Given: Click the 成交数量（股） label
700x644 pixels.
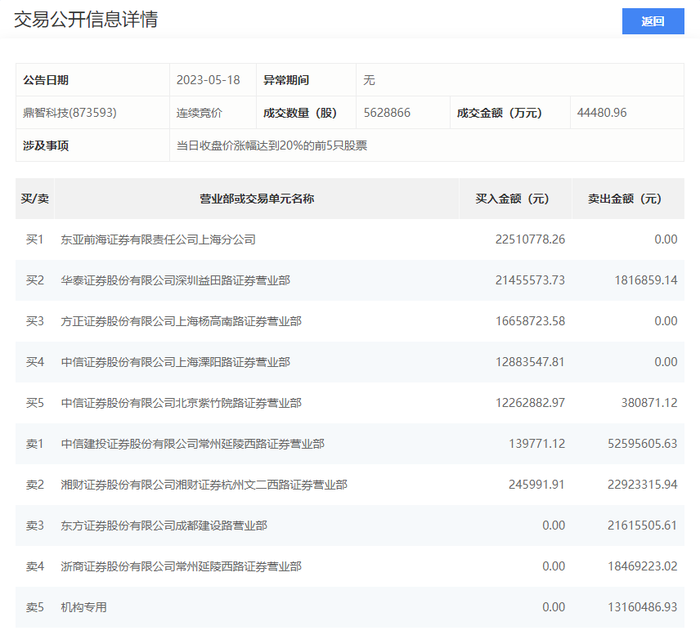Looking at the screenshot, I should (x=300, y=113).
